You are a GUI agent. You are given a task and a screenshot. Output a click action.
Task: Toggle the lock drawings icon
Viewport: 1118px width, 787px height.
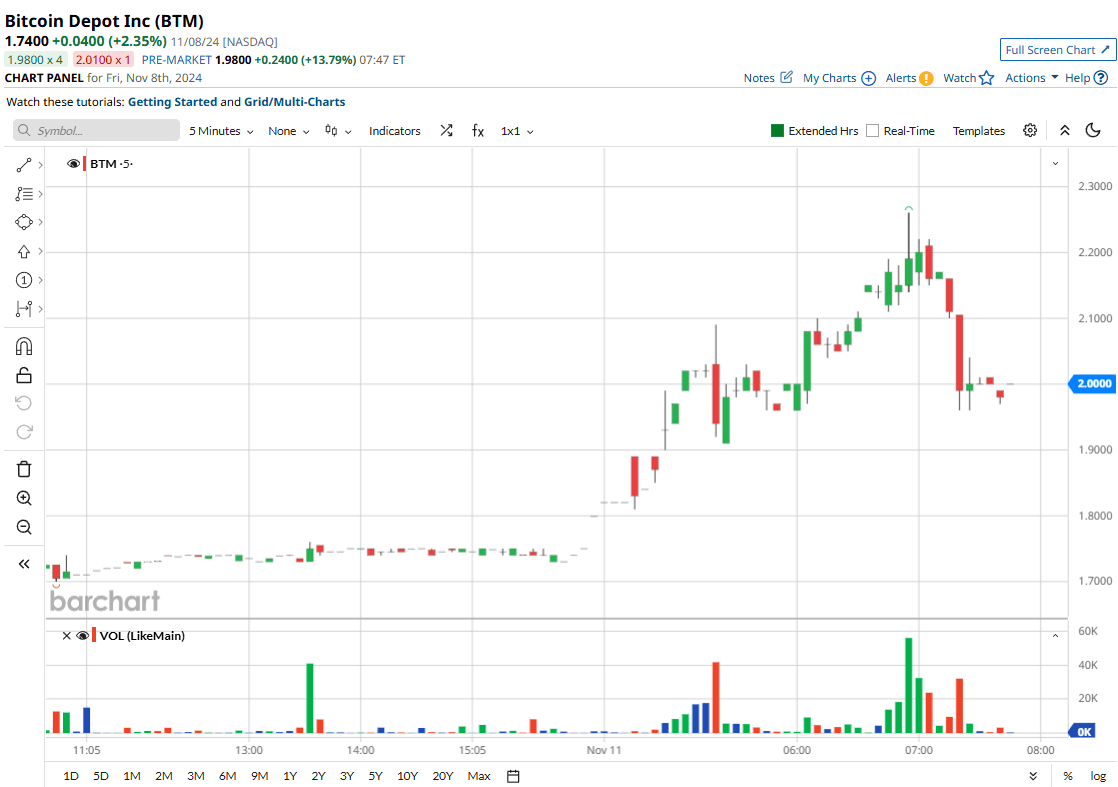(24, 375)
